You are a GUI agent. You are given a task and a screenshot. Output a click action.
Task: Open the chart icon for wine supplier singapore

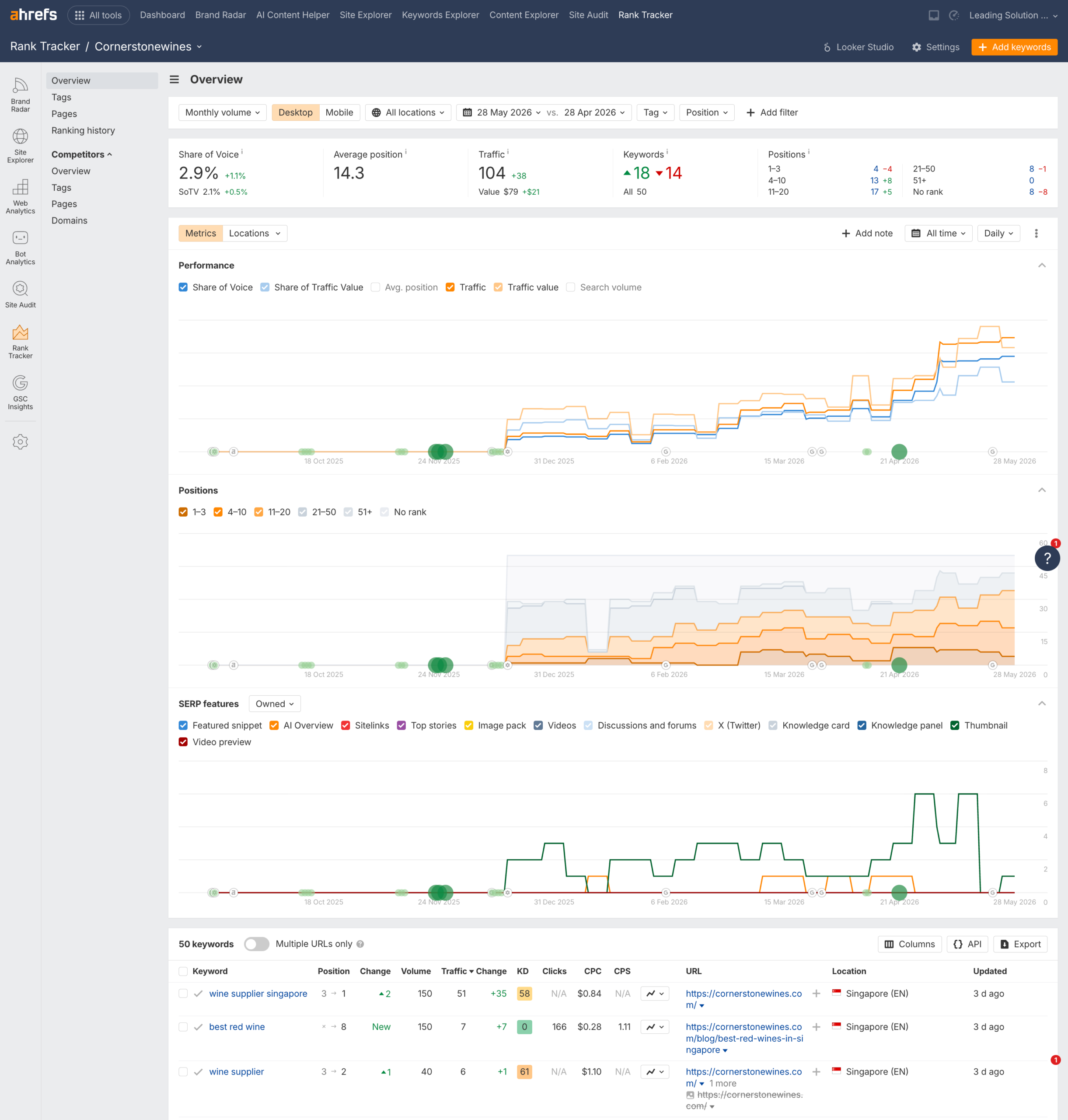(655, 994)
